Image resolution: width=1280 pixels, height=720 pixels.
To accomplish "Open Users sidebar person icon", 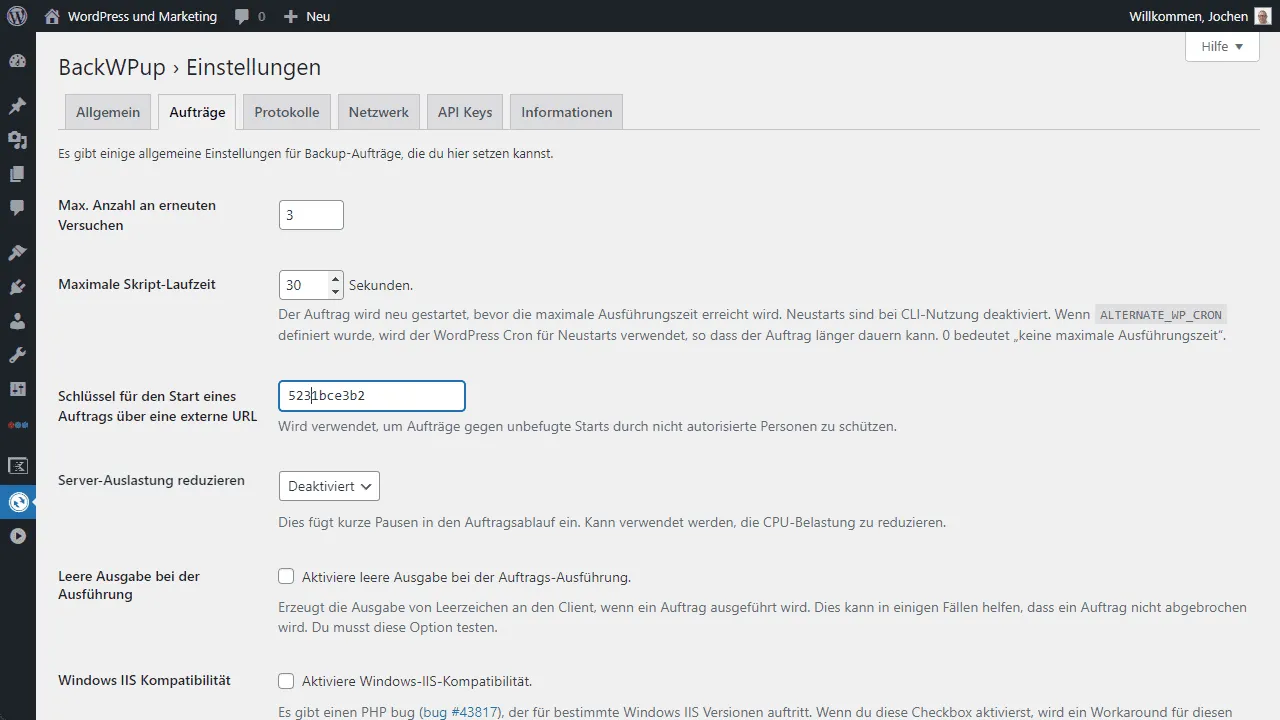I will tap(17, 321).
